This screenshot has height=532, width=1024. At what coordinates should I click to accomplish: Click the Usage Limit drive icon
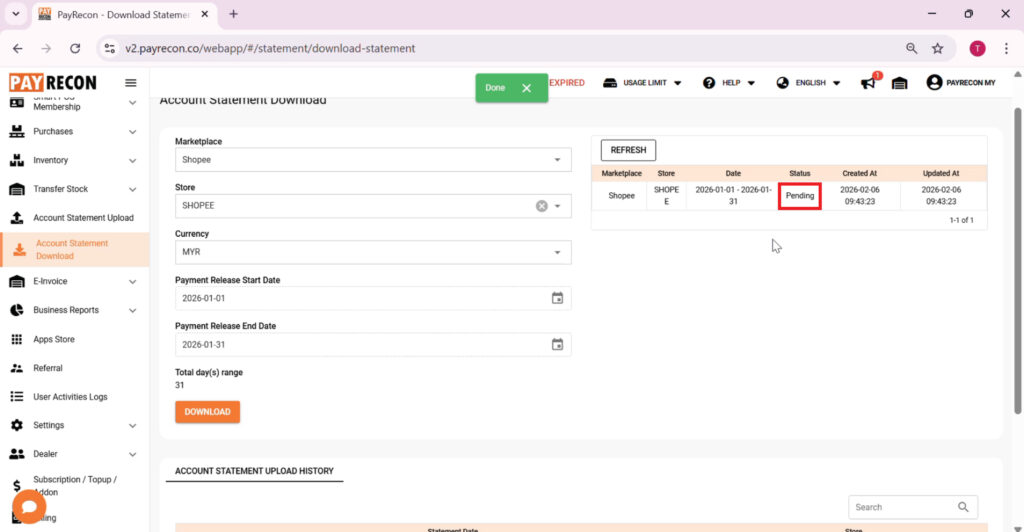(x=610, y=83)
